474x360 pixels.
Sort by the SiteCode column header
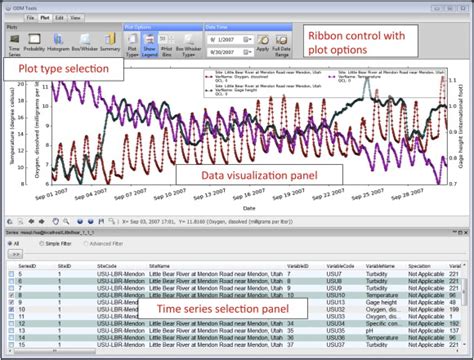coord(107,266)
